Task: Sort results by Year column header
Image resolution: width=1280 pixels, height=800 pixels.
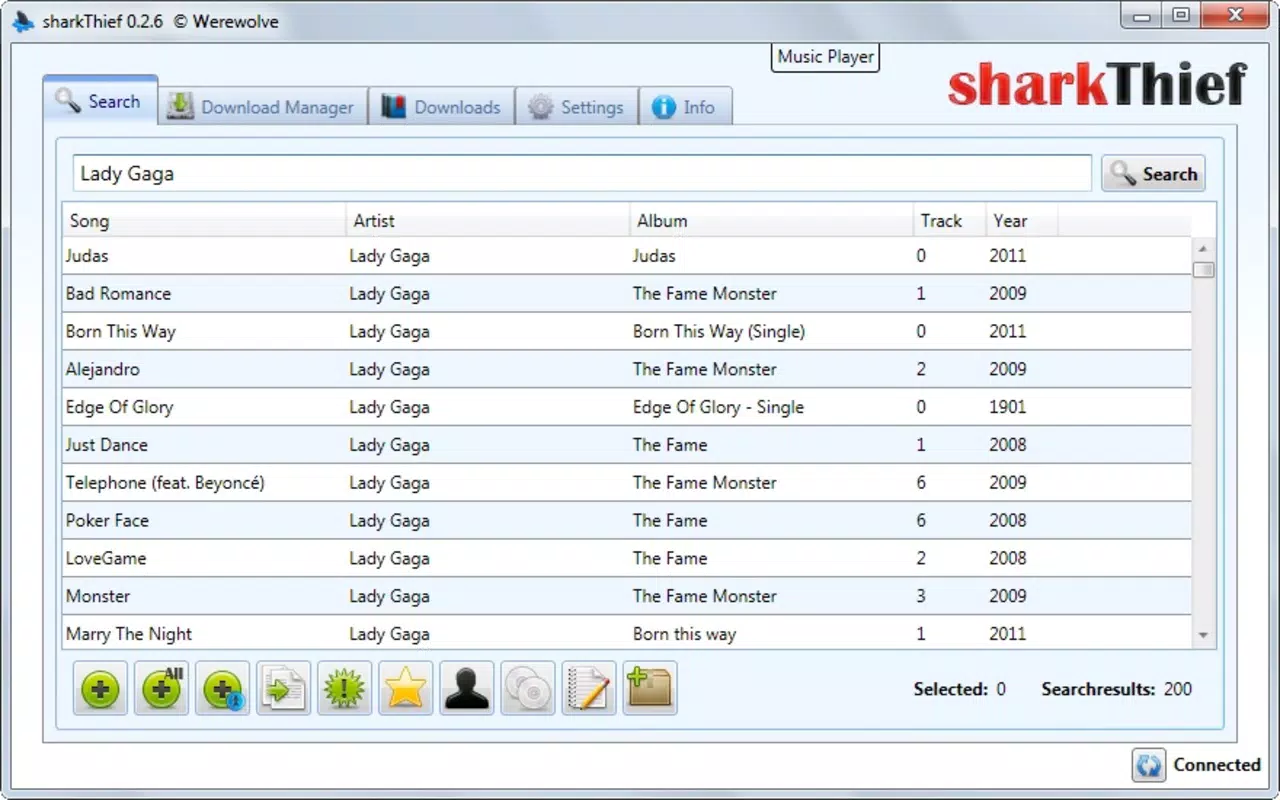Action: point(1022,221)
